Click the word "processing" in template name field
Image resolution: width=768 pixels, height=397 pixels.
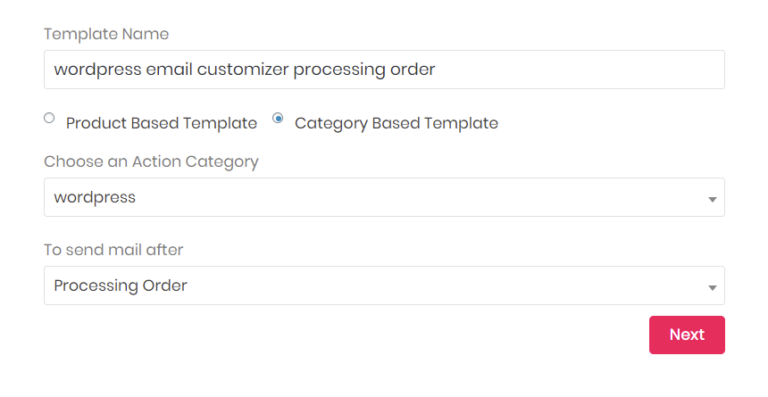pyautogui.click(x=339, y=70)
